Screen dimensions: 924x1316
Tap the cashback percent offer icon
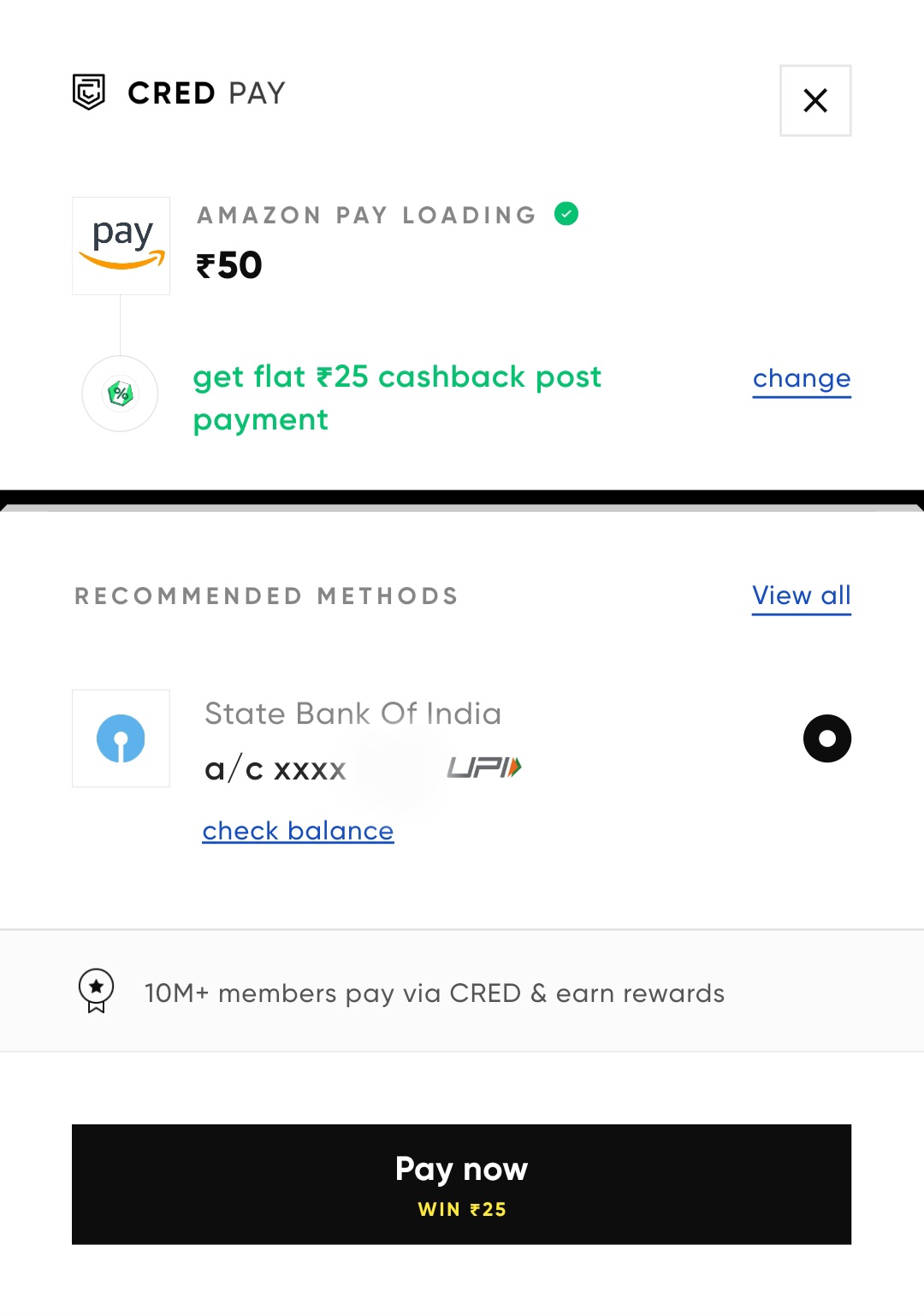point(120,394)
